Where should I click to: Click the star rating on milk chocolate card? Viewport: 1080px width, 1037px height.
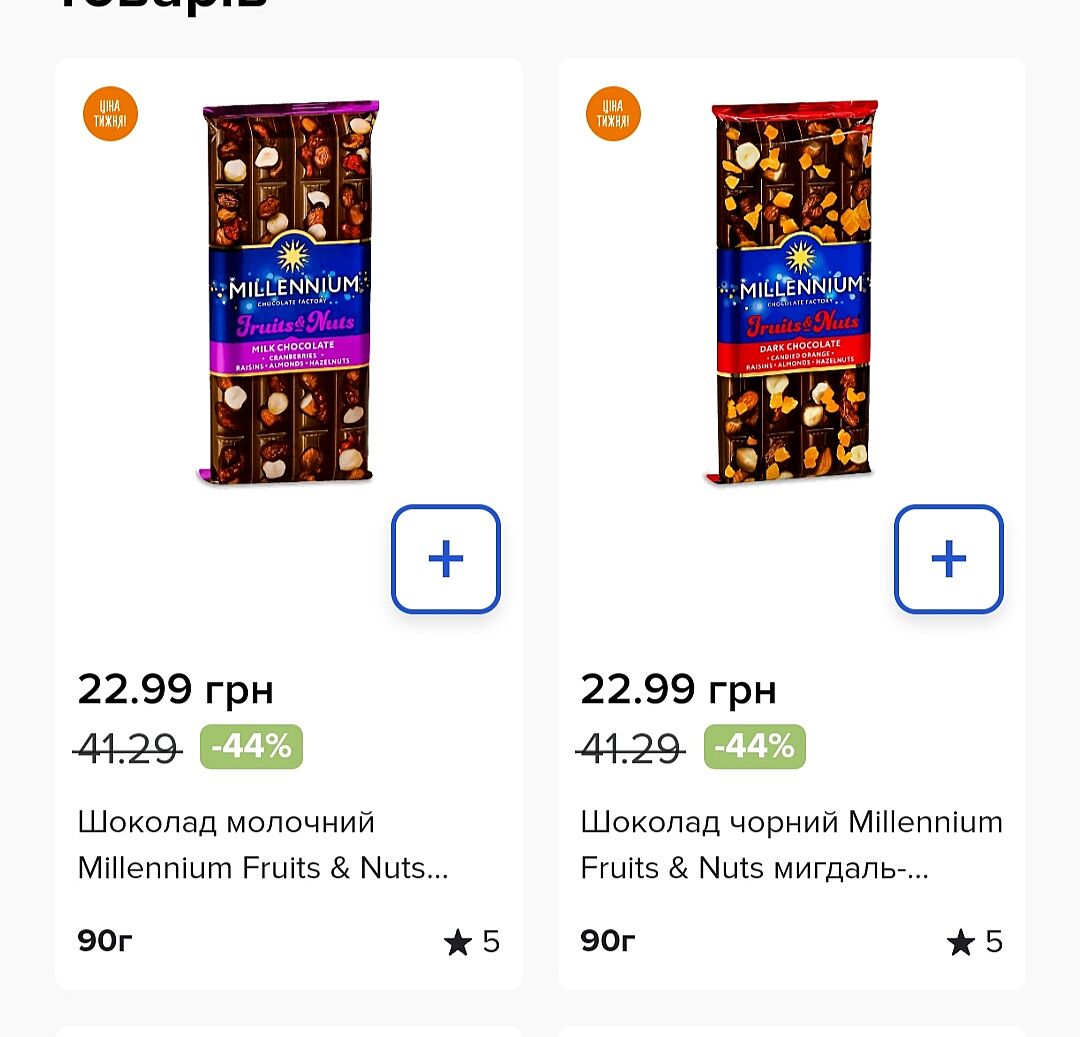click(x=472, y=942)
